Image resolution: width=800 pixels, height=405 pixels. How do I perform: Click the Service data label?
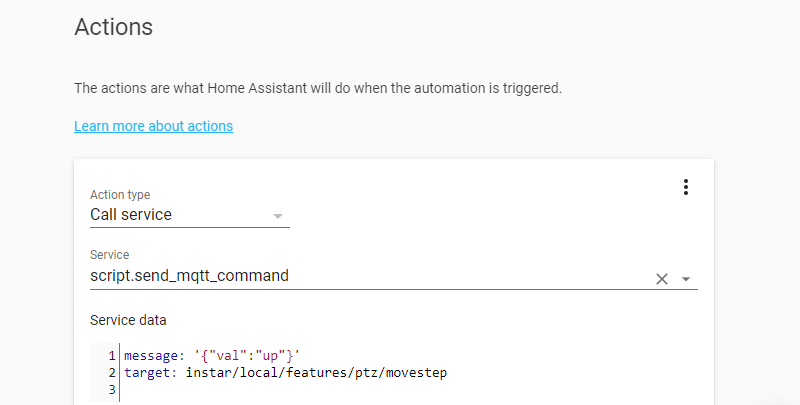click(x=128, y=320)
